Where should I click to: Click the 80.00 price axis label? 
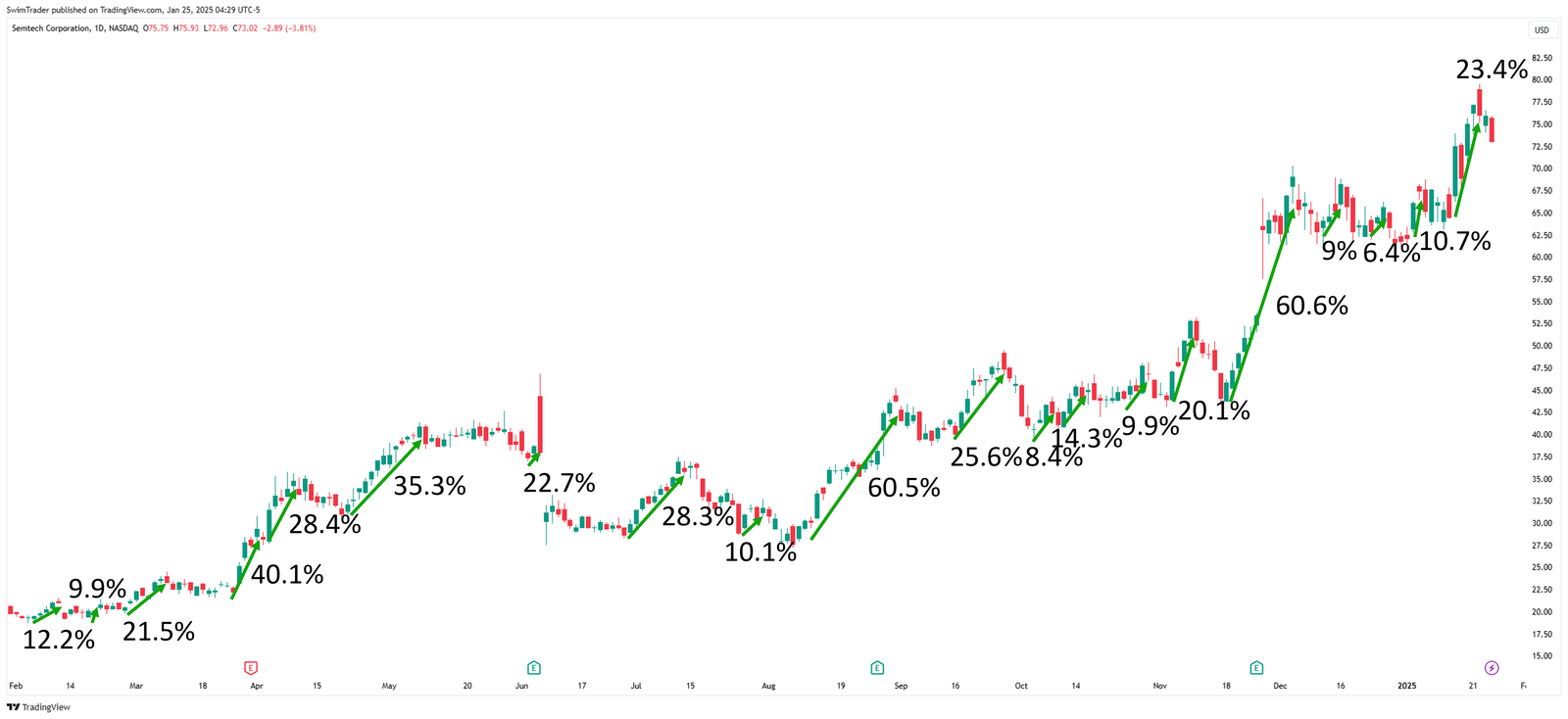(1542, 80)
